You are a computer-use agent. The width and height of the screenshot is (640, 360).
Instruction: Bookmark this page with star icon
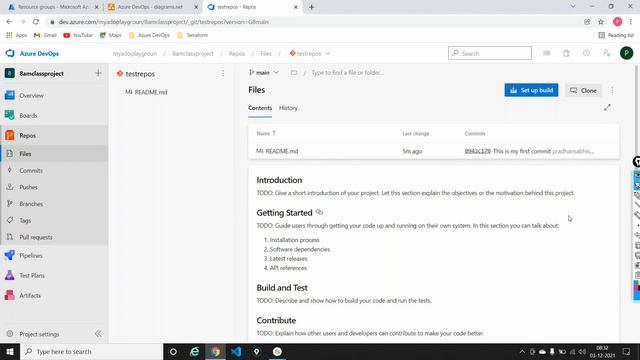601,22
